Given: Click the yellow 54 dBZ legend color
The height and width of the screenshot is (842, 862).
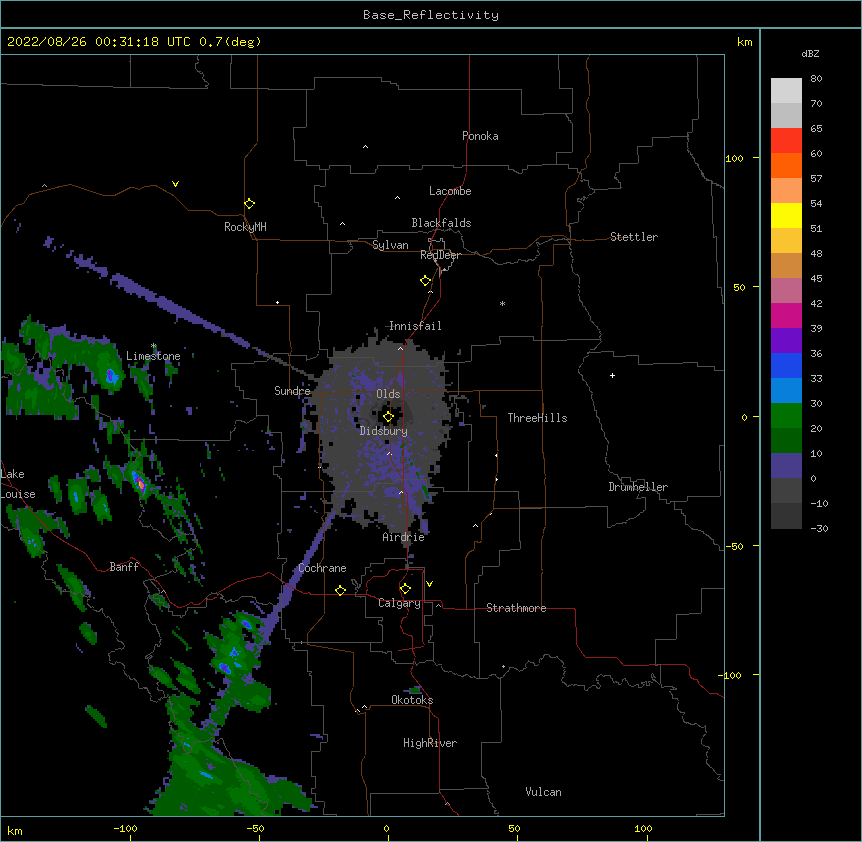Looking at the screenshot, I should (786, 215).
